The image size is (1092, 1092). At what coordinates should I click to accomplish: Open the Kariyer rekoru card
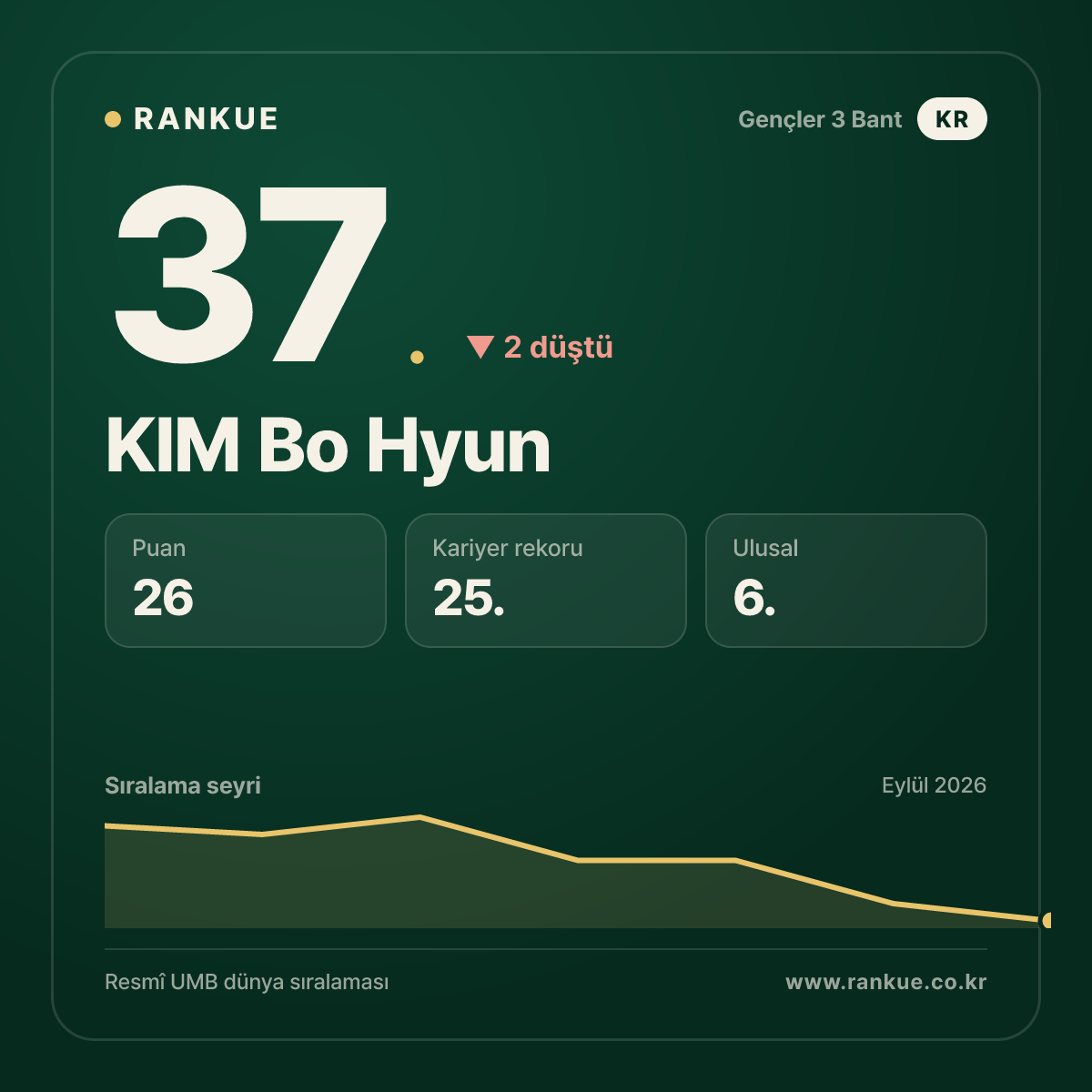[x=546, y=581]
